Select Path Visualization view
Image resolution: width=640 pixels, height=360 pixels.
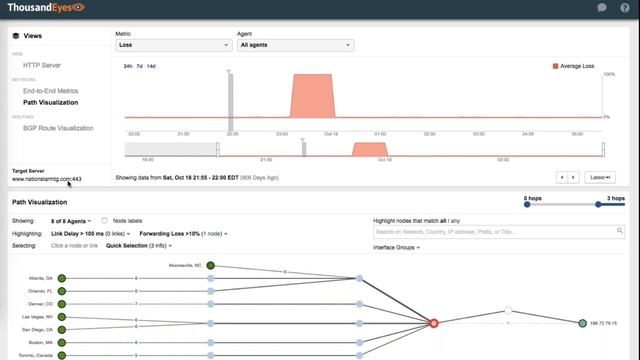pyautogui.click(x=50, y=102)
